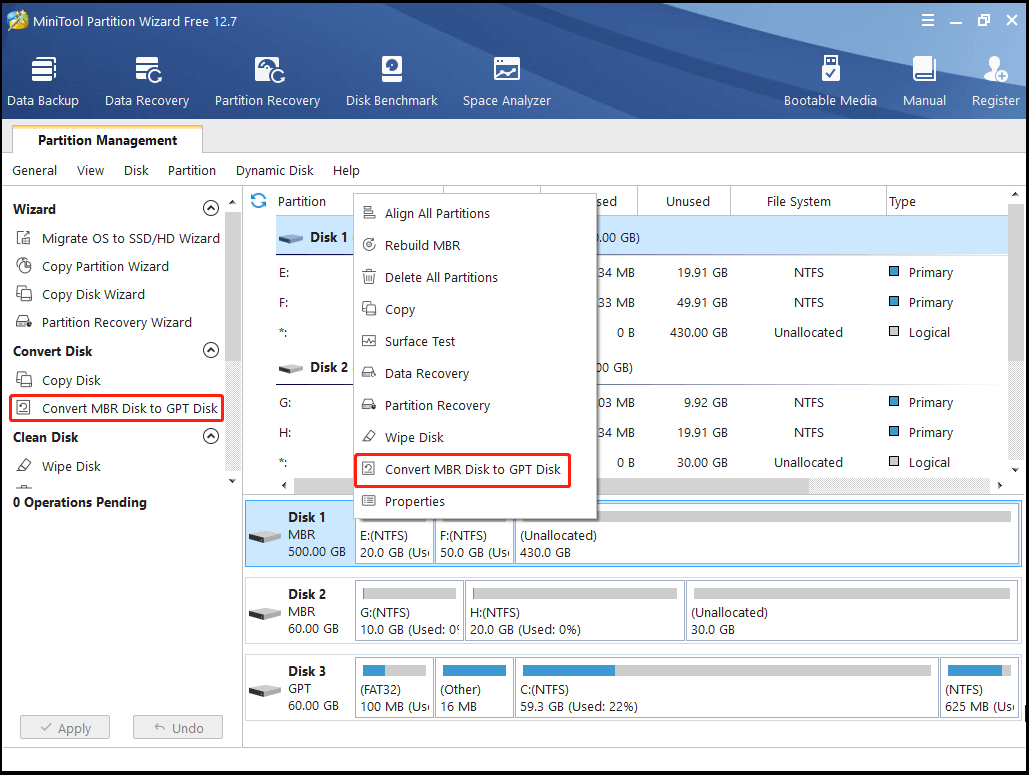The width and height of the screenshot is (1029, 775).
Task: Select E:(NTFS) 20.0 GB block in disk map
Action: 394,543
